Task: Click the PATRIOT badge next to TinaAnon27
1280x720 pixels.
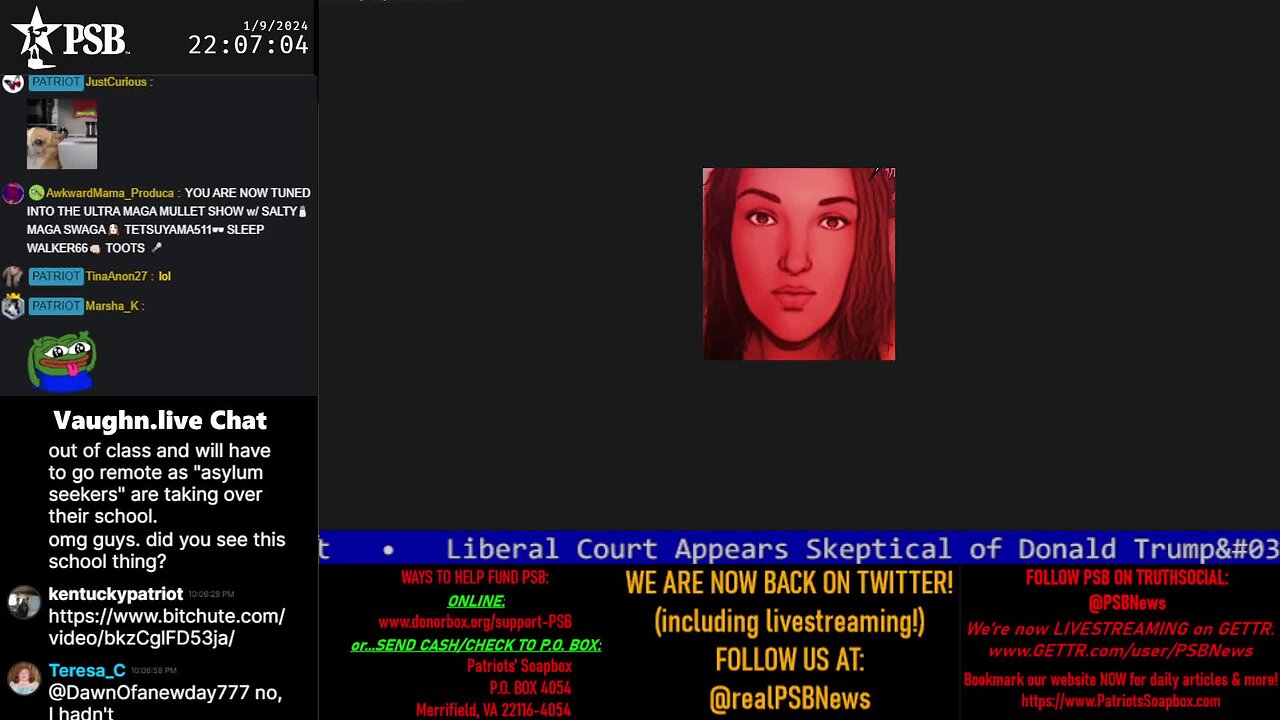Action: coord(55,276)
